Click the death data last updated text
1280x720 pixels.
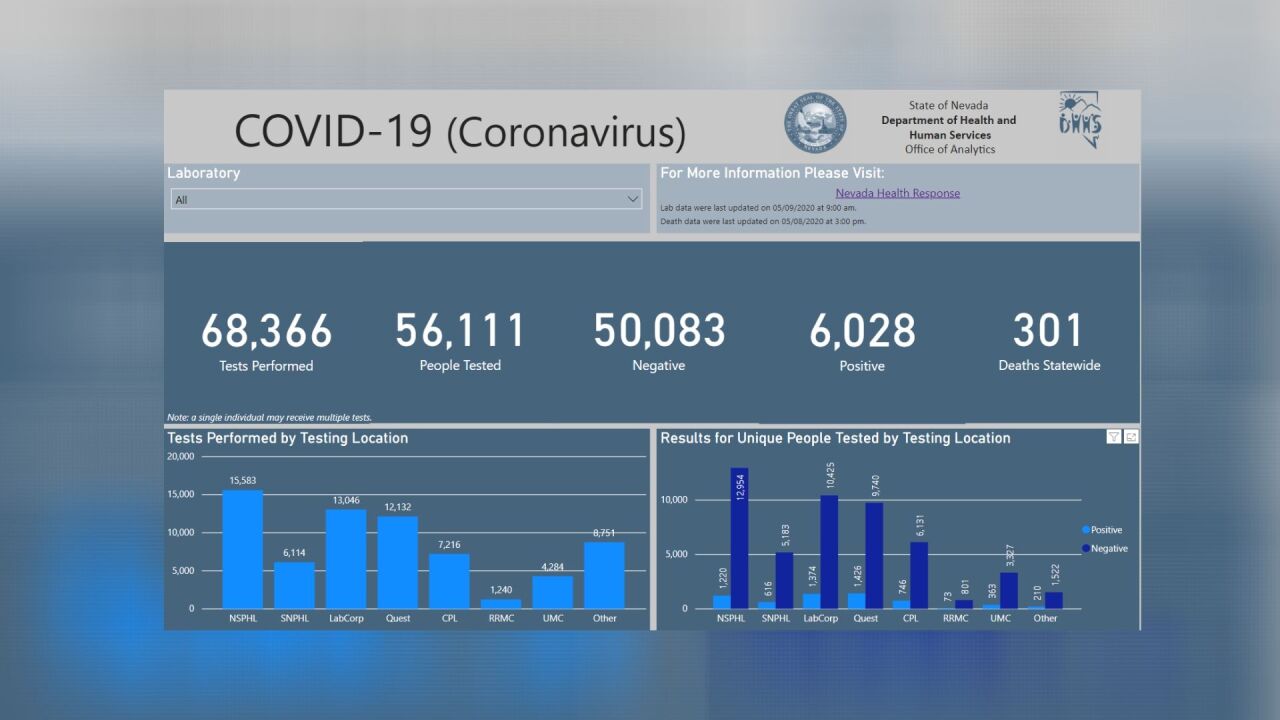(763, 221)
